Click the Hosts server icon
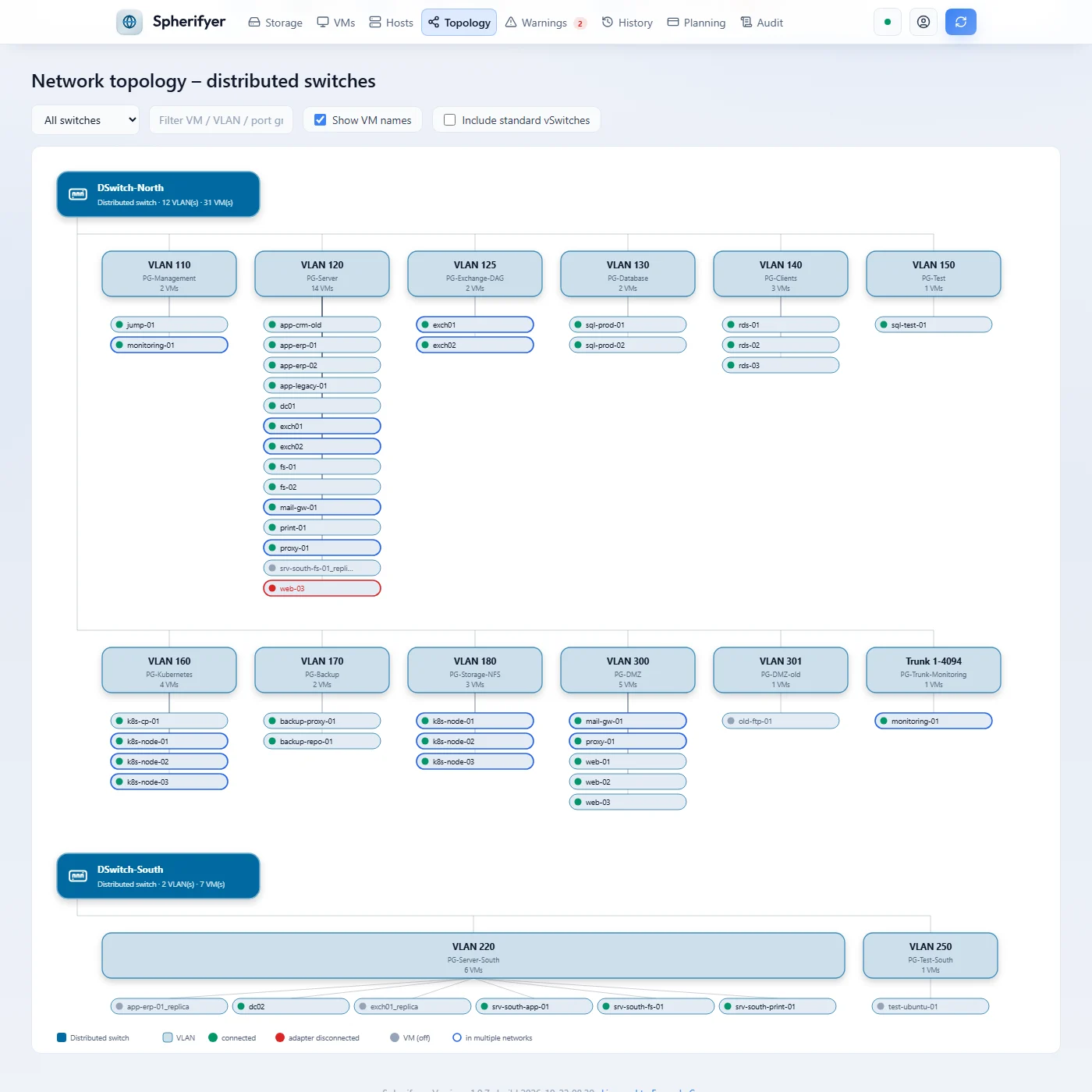 (x=375, y=22)
